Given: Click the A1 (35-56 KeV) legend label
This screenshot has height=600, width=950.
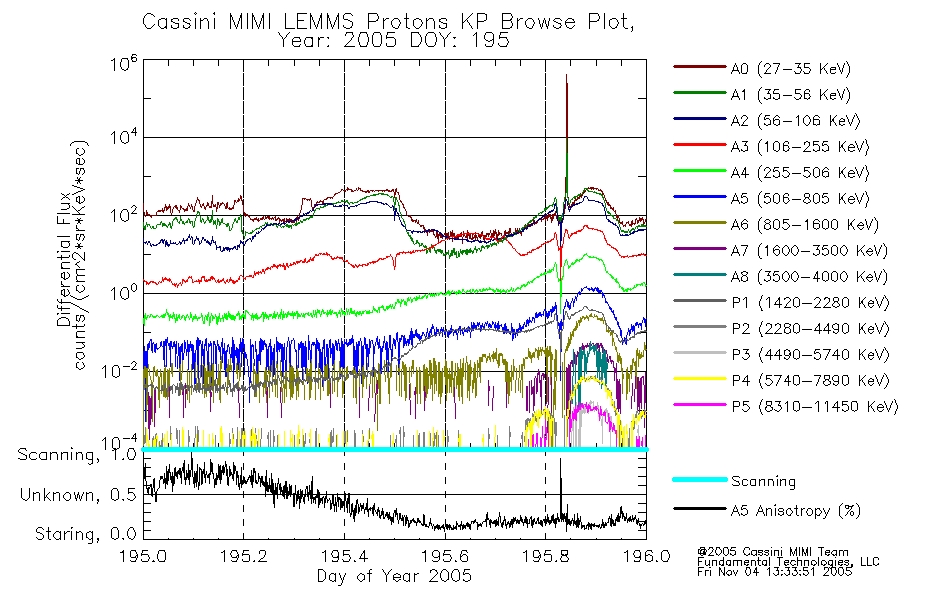Looking at the screenshot, I should pyautogui.click(x=791, y=95).
